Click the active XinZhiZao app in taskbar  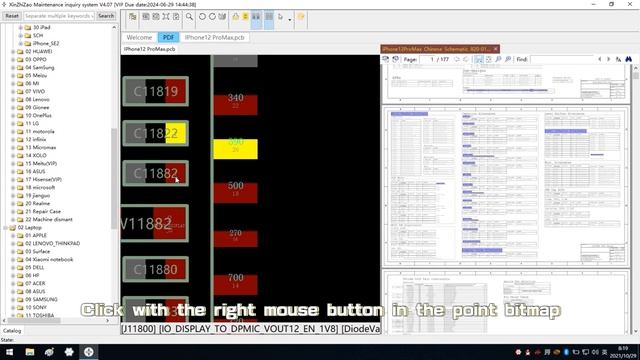(89, 352)
